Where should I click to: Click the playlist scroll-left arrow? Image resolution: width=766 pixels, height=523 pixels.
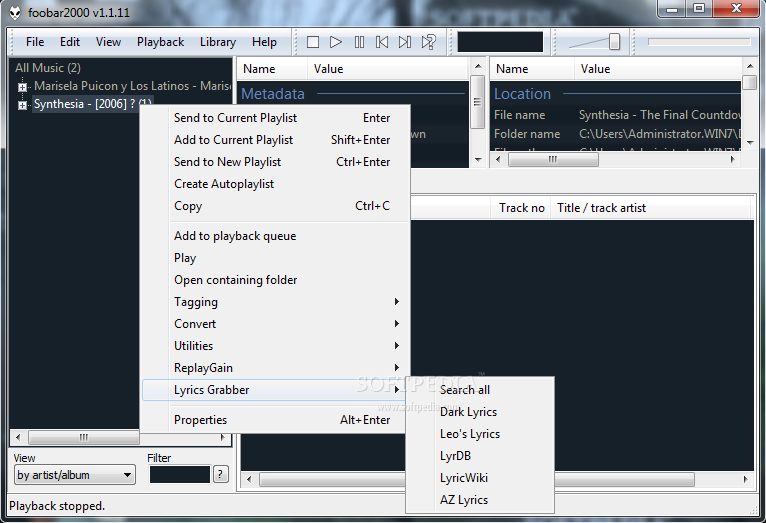pos(249,479)
